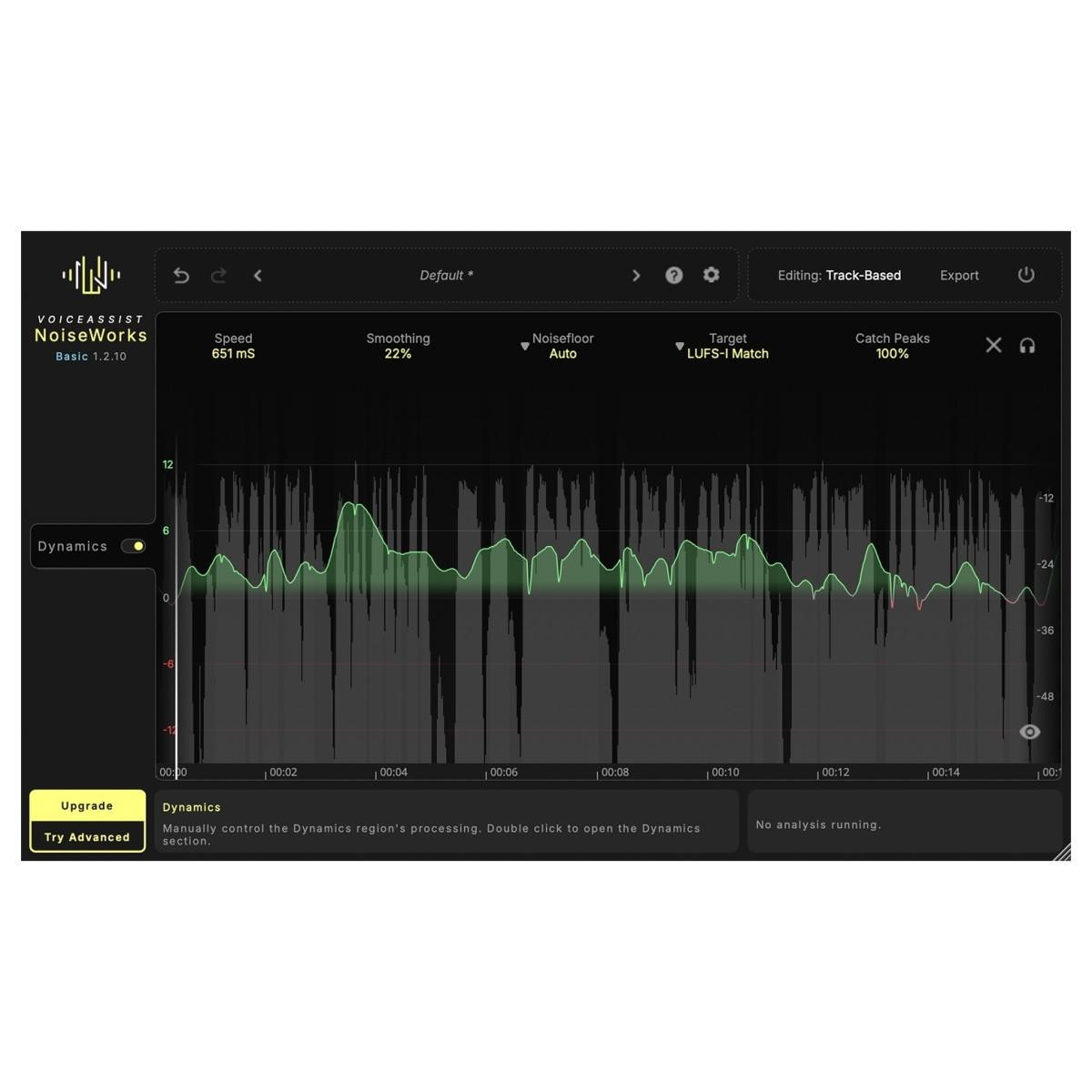Click the 00:10 timeline marker
Image resolution: width=1092 pixels, height=1092 pixels.
pyautogui.click(x=725, y=773)
